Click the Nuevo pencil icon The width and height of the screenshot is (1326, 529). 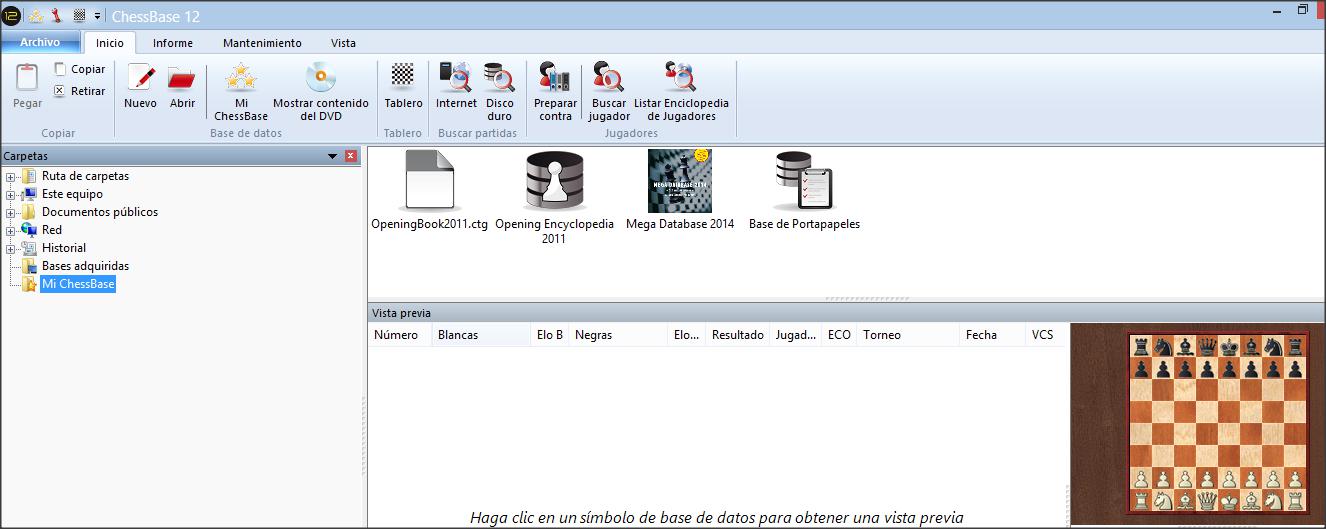click(x=140, y=78)
